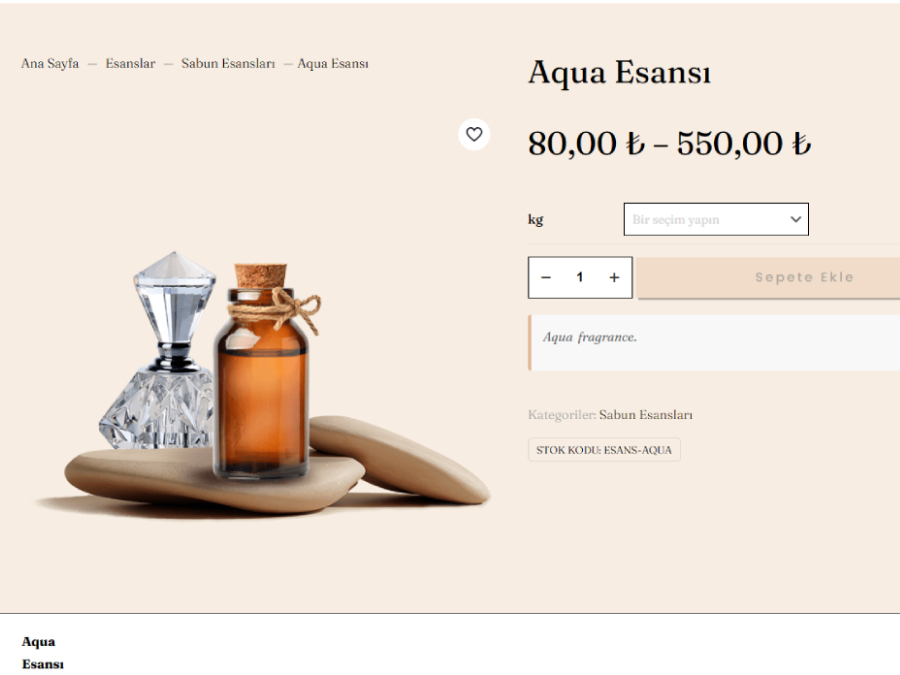
Task: Click the Aqua Esansı product title
Action: [619, 73]
